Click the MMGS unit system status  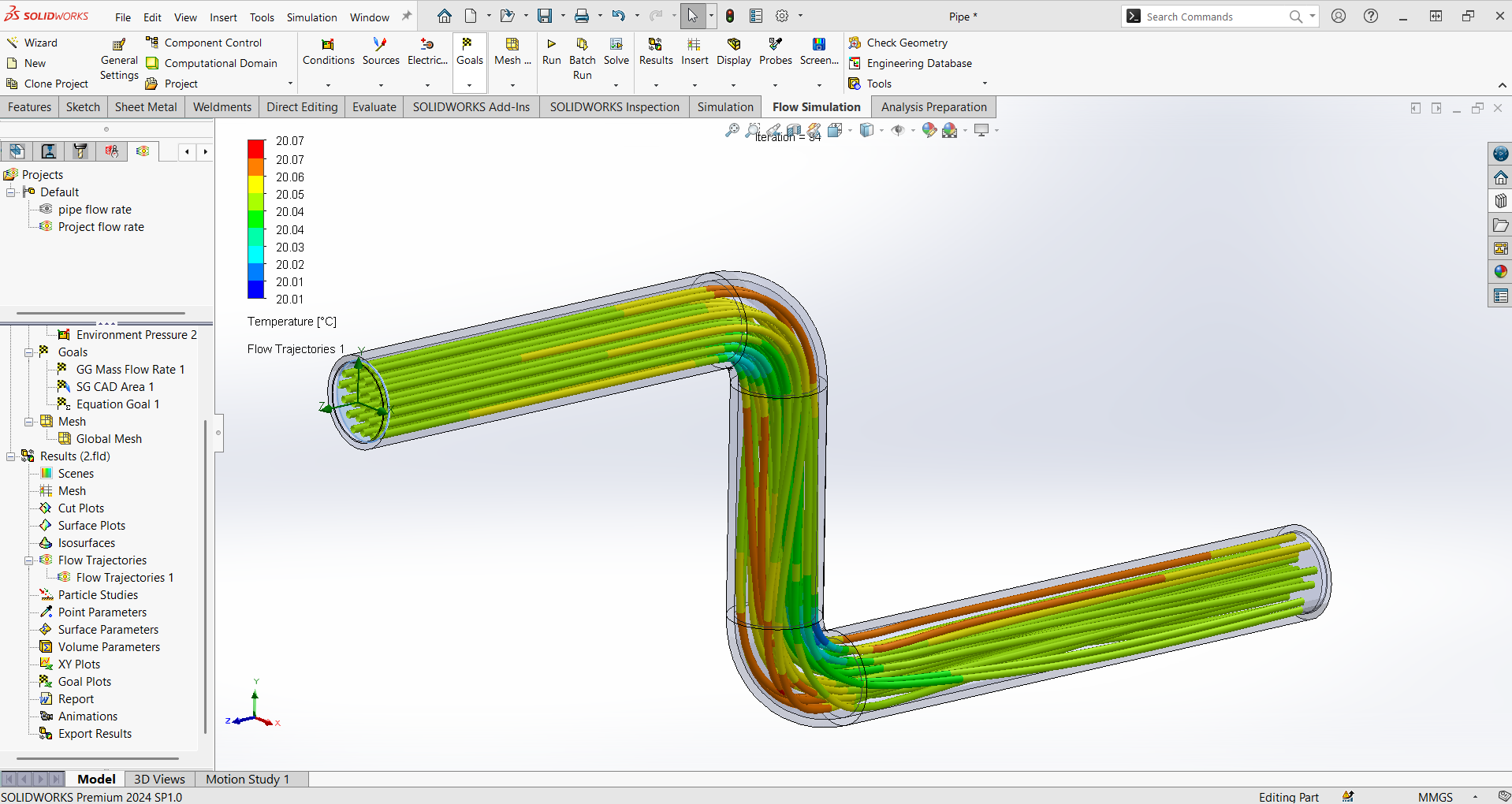click(x=1435, y=797)
